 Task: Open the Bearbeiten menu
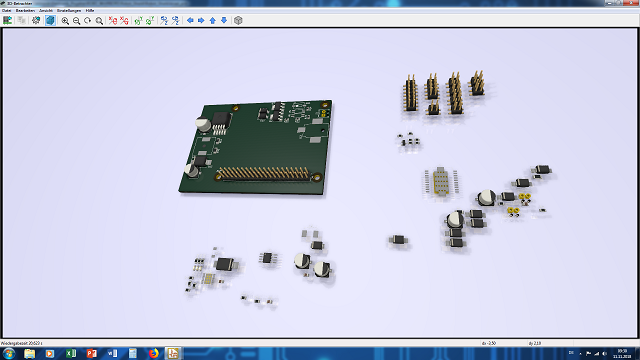point(25,11)
